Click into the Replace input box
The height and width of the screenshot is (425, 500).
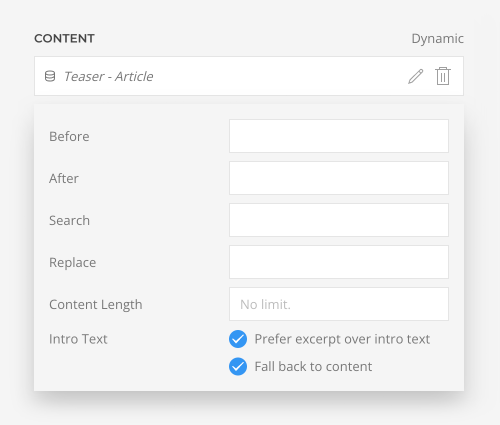tap(339, 262)
